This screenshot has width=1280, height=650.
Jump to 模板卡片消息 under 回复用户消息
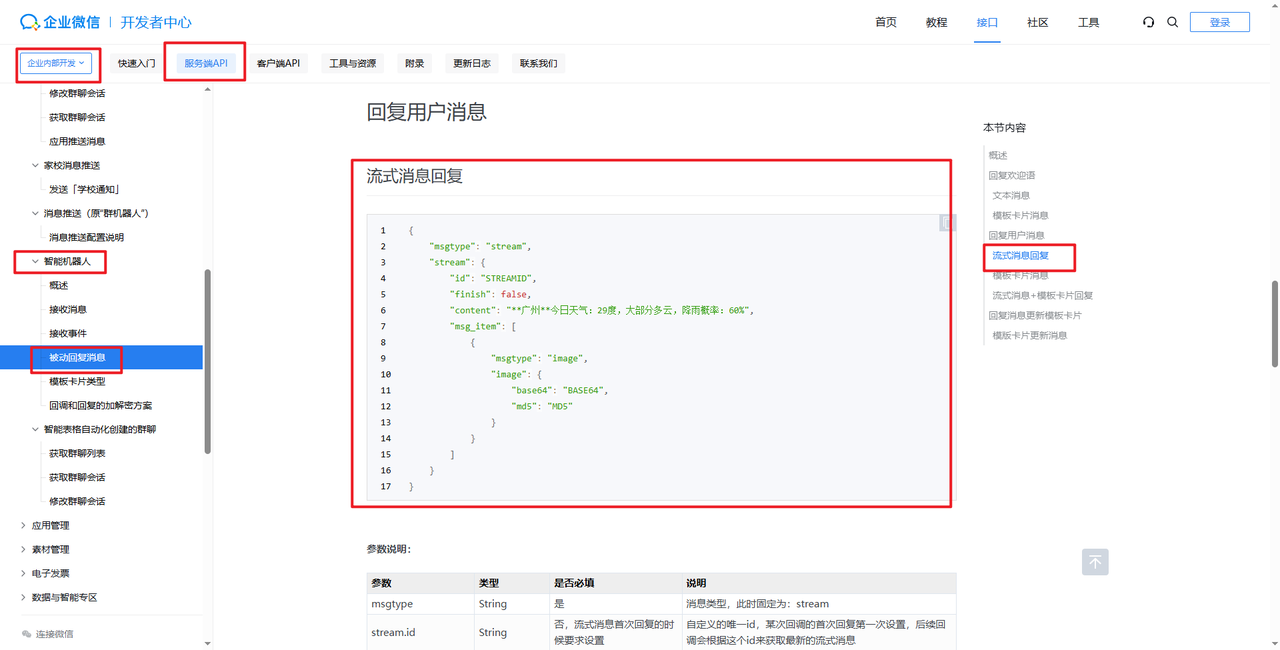point(1020,275)
